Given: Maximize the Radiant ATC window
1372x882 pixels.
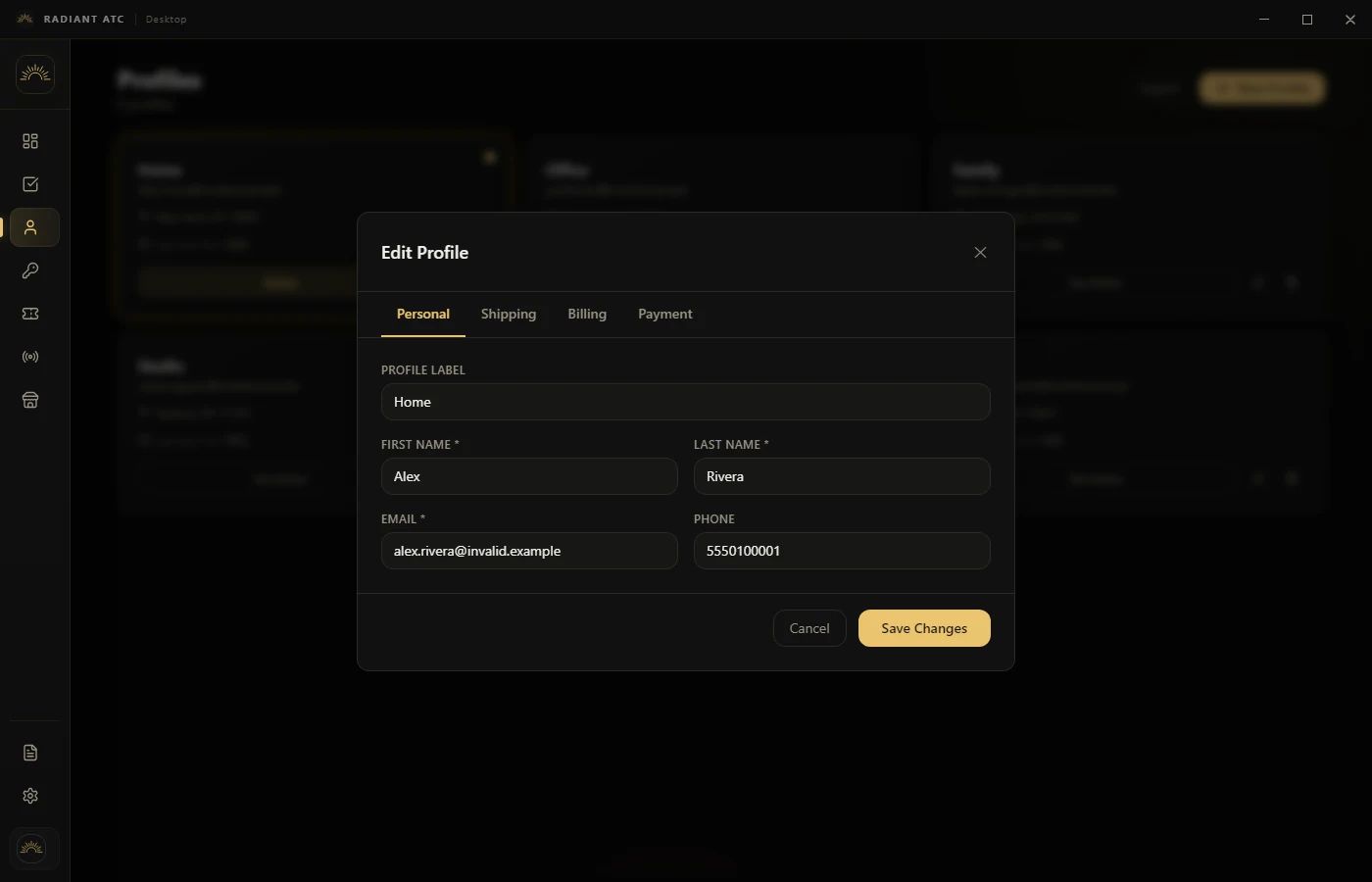Looking at the screenshot, I should pos(1307,20).
